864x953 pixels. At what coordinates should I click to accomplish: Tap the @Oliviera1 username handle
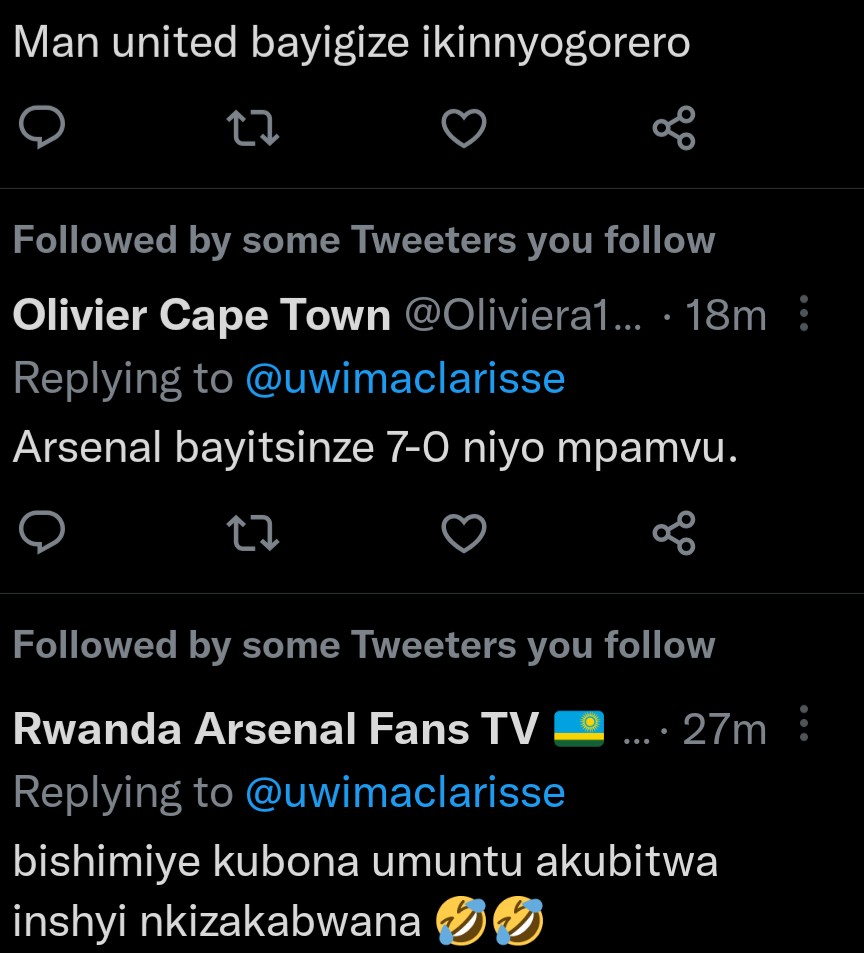[527, 316]
